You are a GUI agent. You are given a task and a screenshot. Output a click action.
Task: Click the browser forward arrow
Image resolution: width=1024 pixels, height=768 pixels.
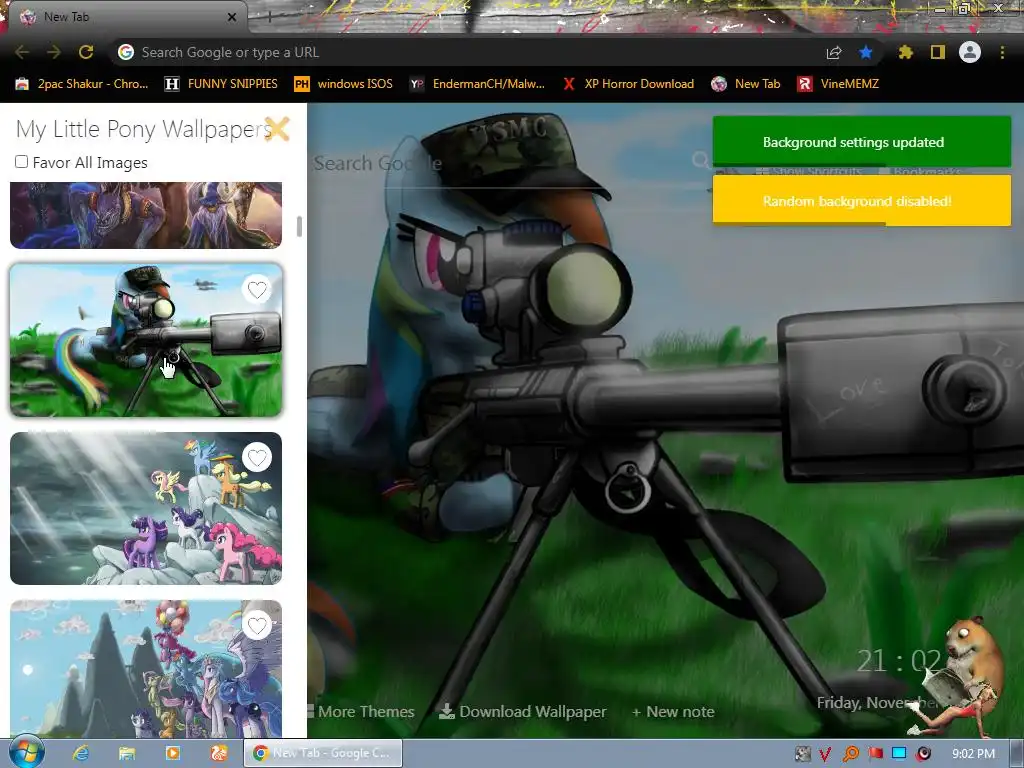54,52
